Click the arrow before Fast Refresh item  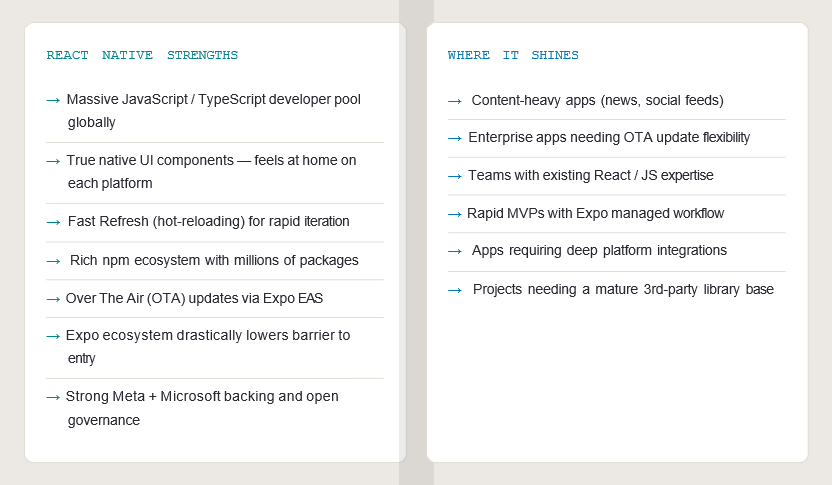(54, 222)
